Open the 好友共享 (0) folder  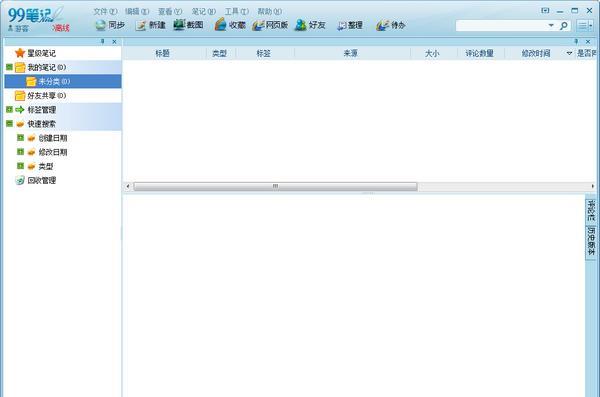[x=47, y=96]
